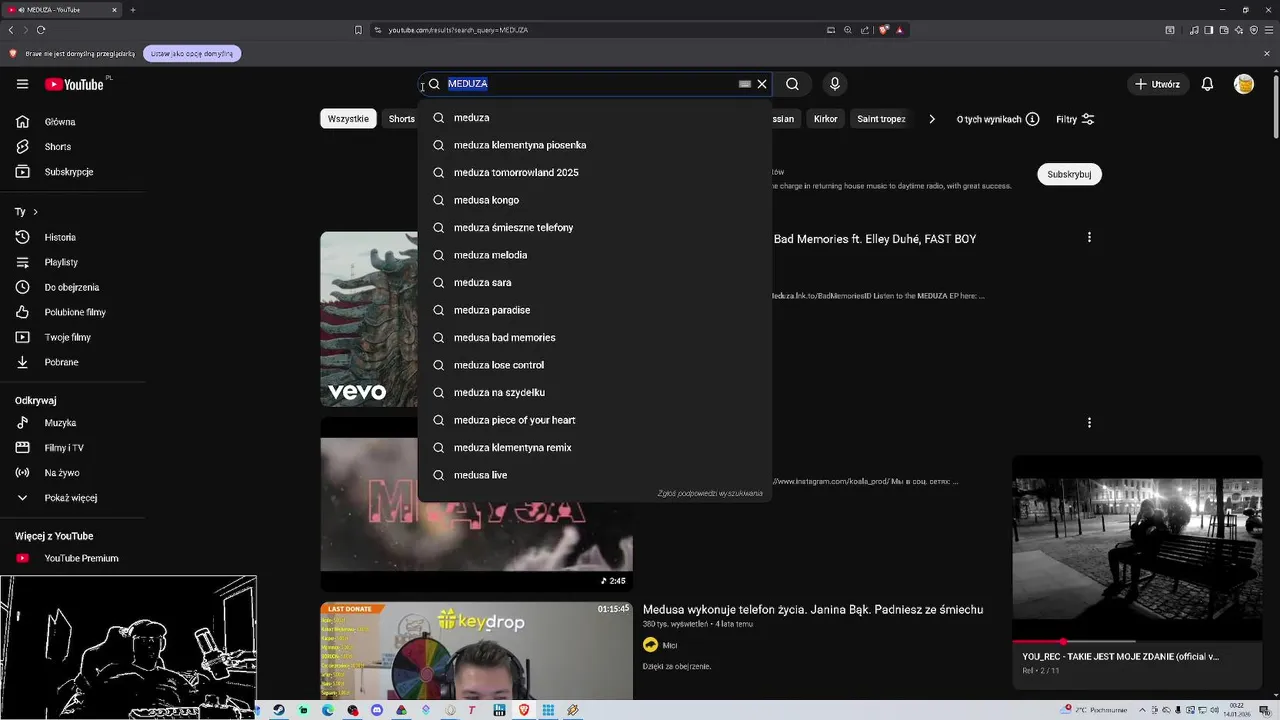Choose suggestion 'medusa live'
Screen dimensions: 1280x720
(x=595, y=475)
